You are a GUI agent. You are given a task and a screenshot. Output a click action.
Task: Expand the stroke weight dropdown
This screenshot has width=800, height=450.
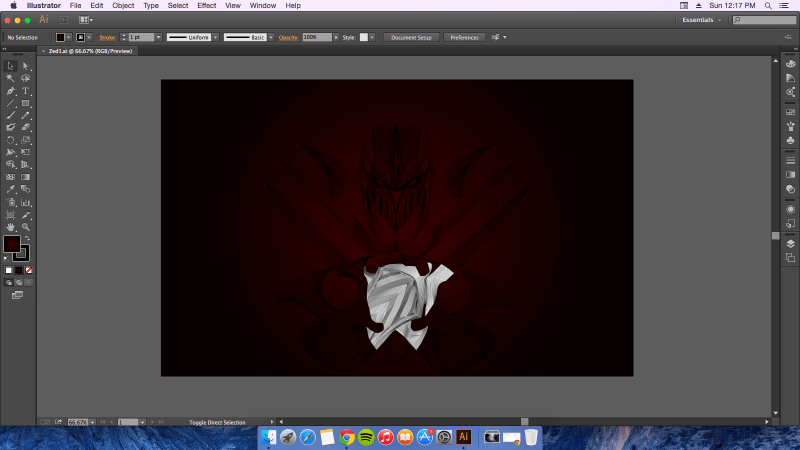[158, 37]
